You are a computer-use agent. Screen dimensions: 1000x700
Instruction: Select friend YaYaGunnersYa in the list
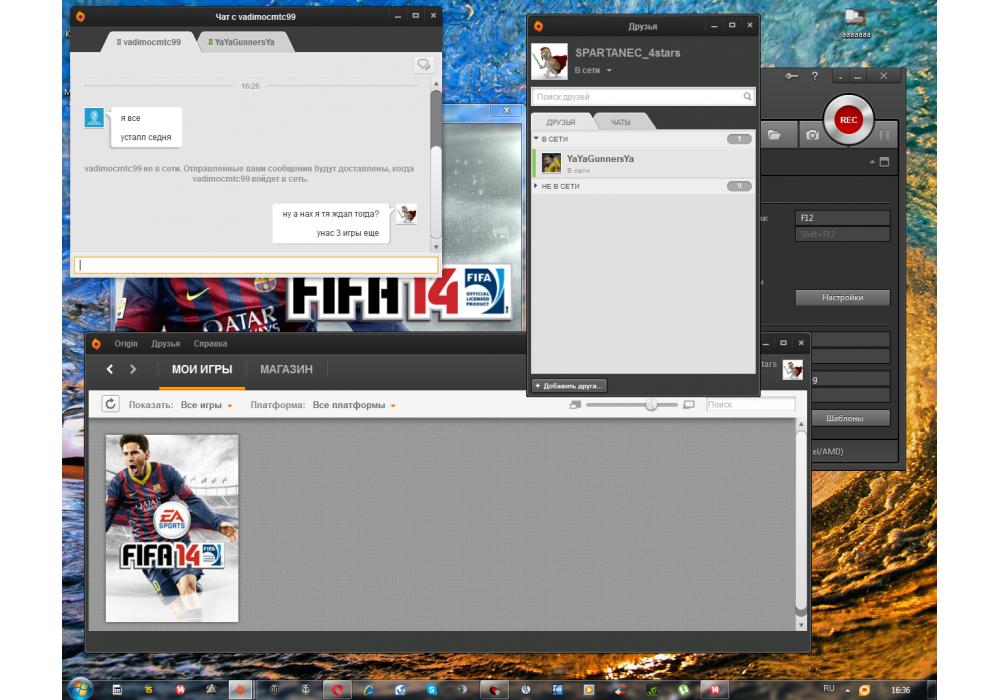643,163
